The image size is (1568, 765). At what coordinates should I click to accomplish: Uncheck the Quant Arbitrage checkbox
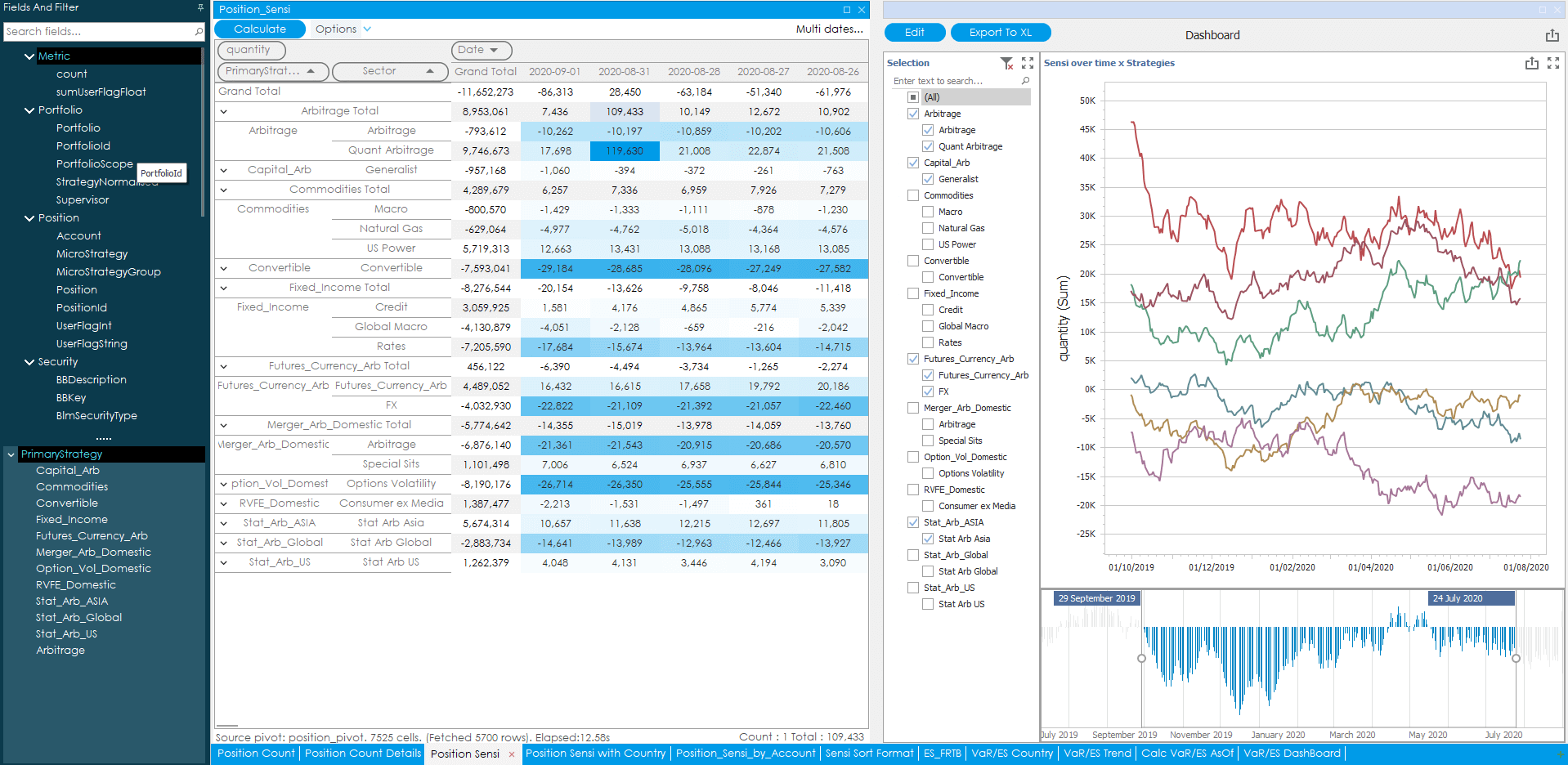(928, 146)
